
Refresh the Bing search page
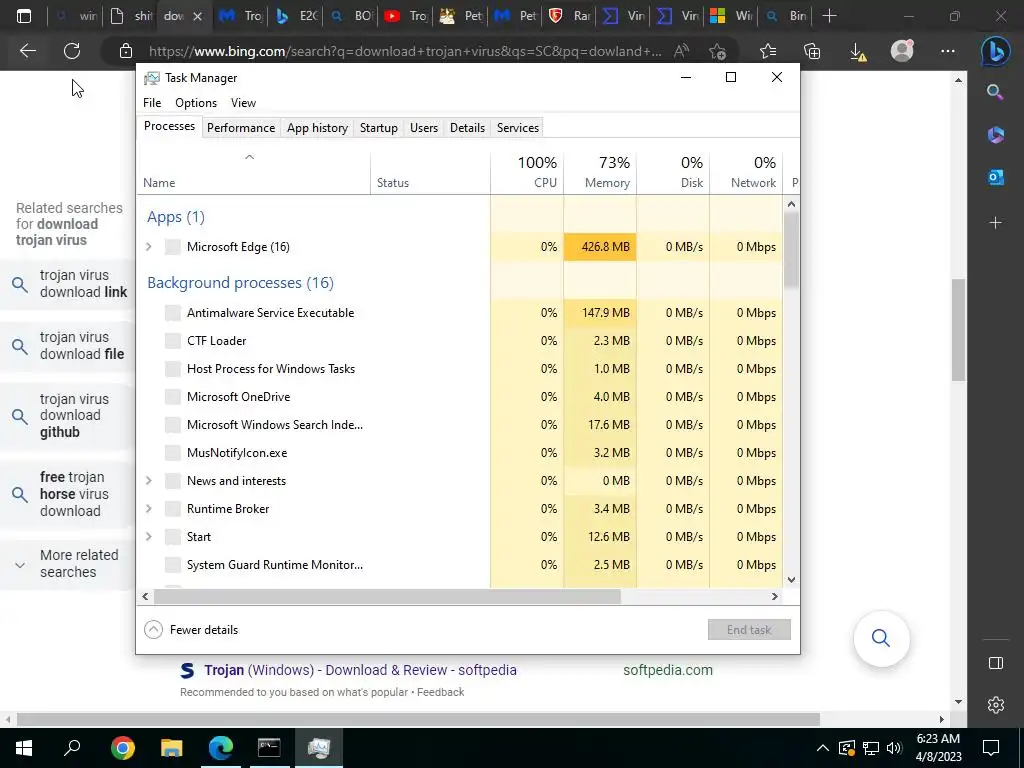(x=72, y=51)
